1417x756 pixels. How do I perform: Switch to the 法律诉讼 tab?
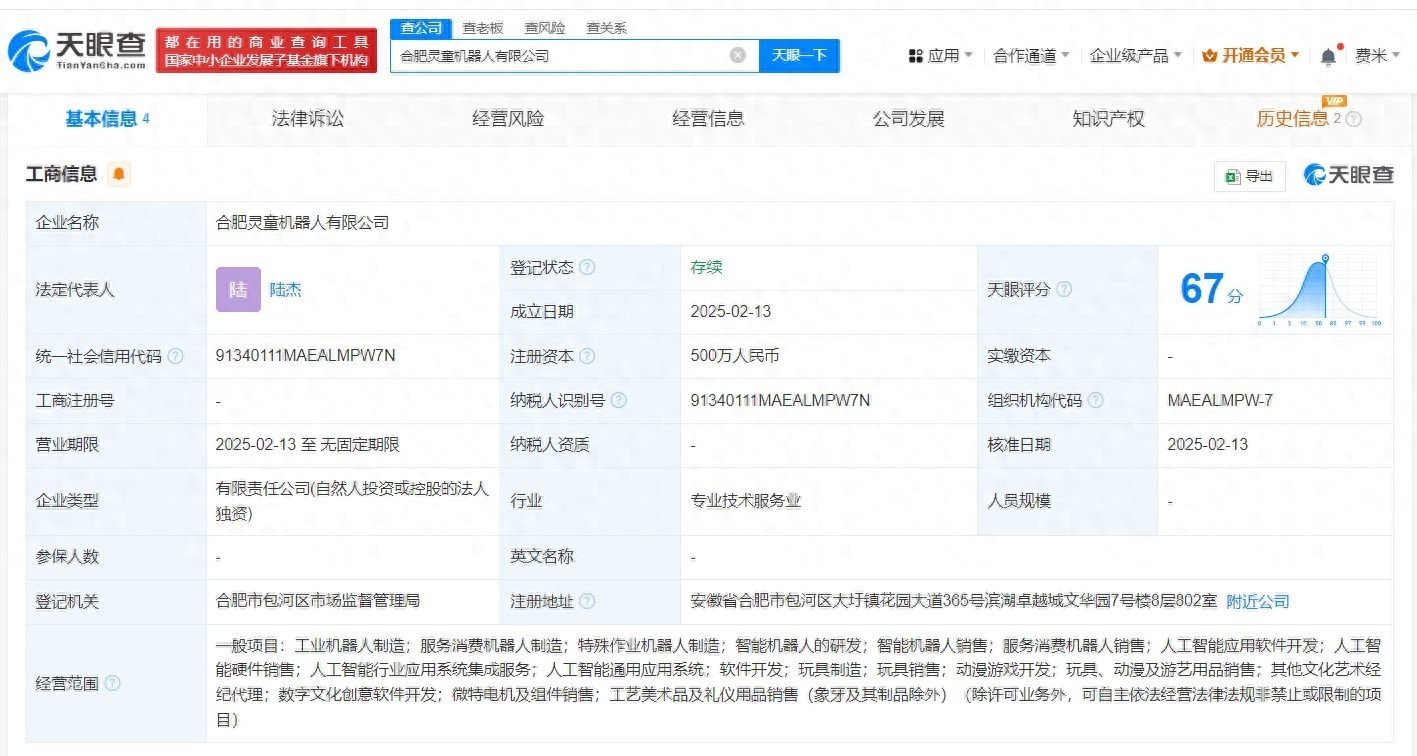click(x=307, y=119)
